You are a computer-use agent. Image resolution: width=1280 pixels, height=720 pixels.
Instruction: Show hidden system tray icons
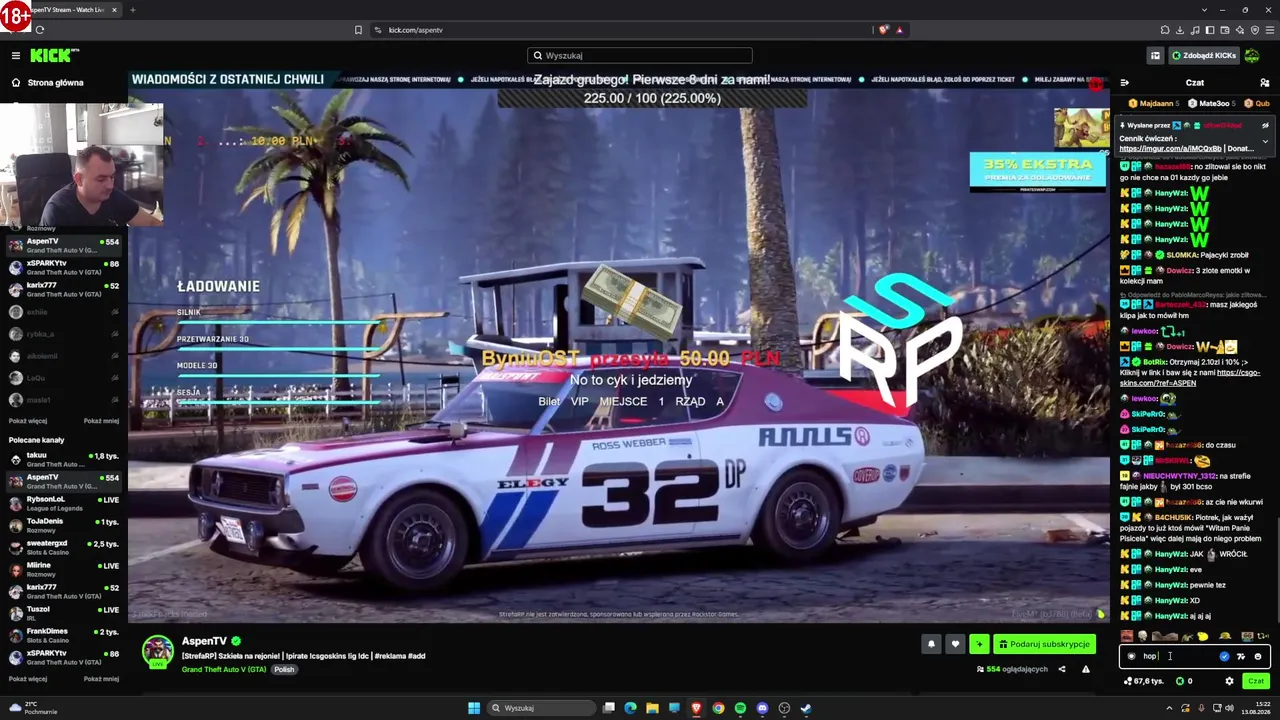point(1170,708)
